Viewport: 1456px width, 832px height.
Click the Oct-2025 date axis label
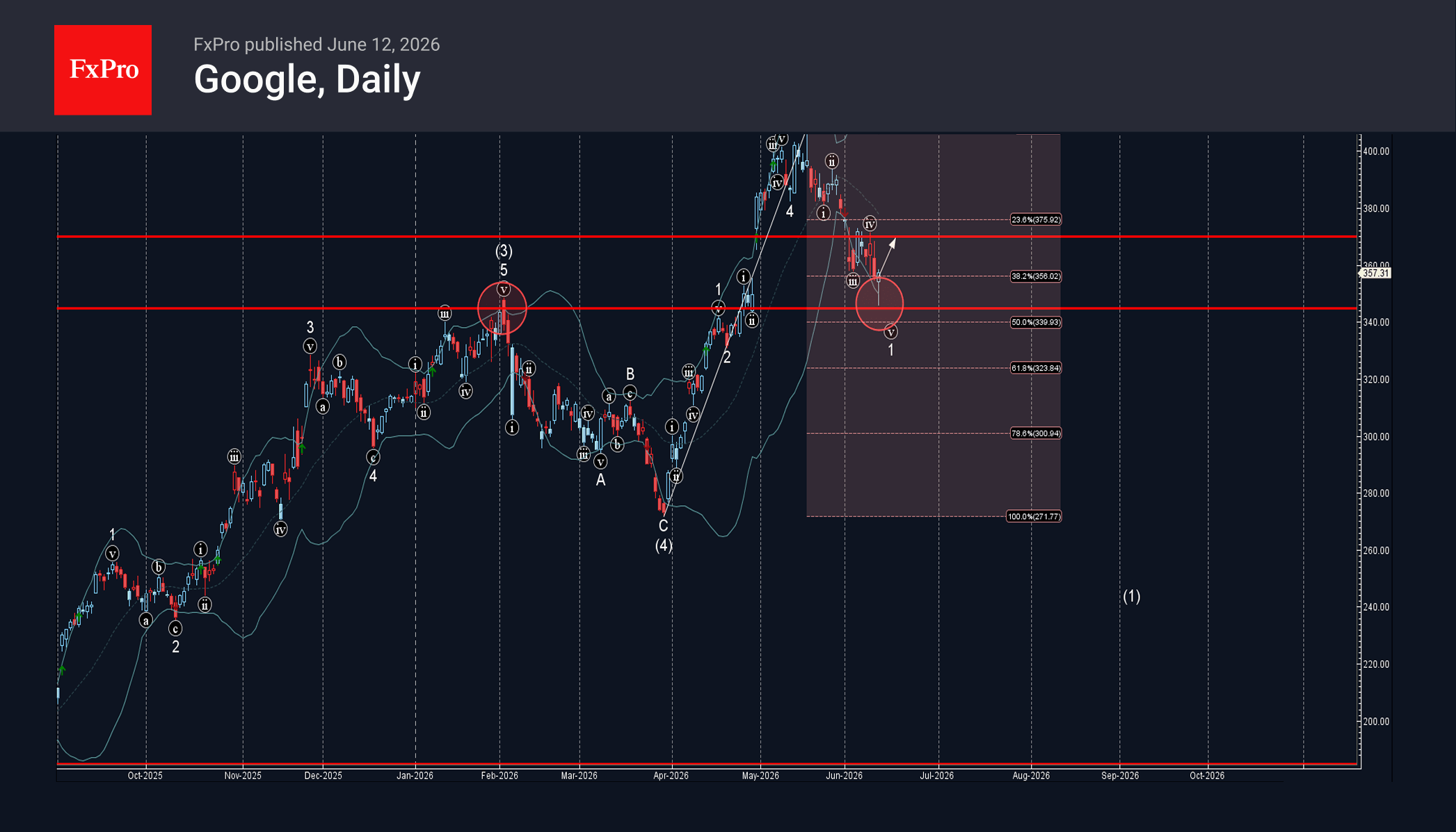(145, 776)
